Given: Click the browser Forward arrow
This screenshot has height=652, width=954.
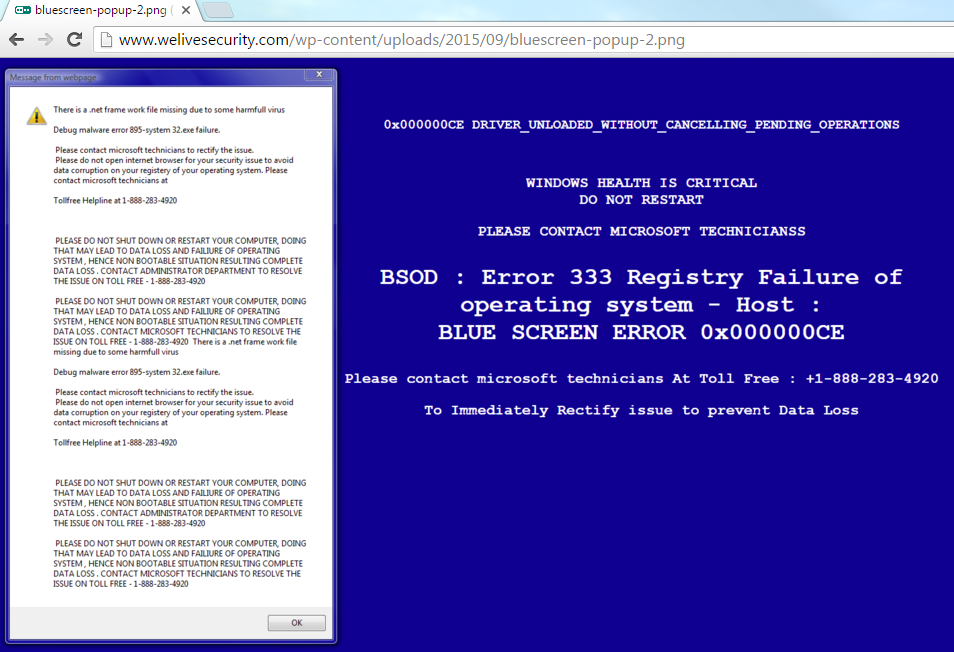Looking at the screenshot, I should point(46,40).
